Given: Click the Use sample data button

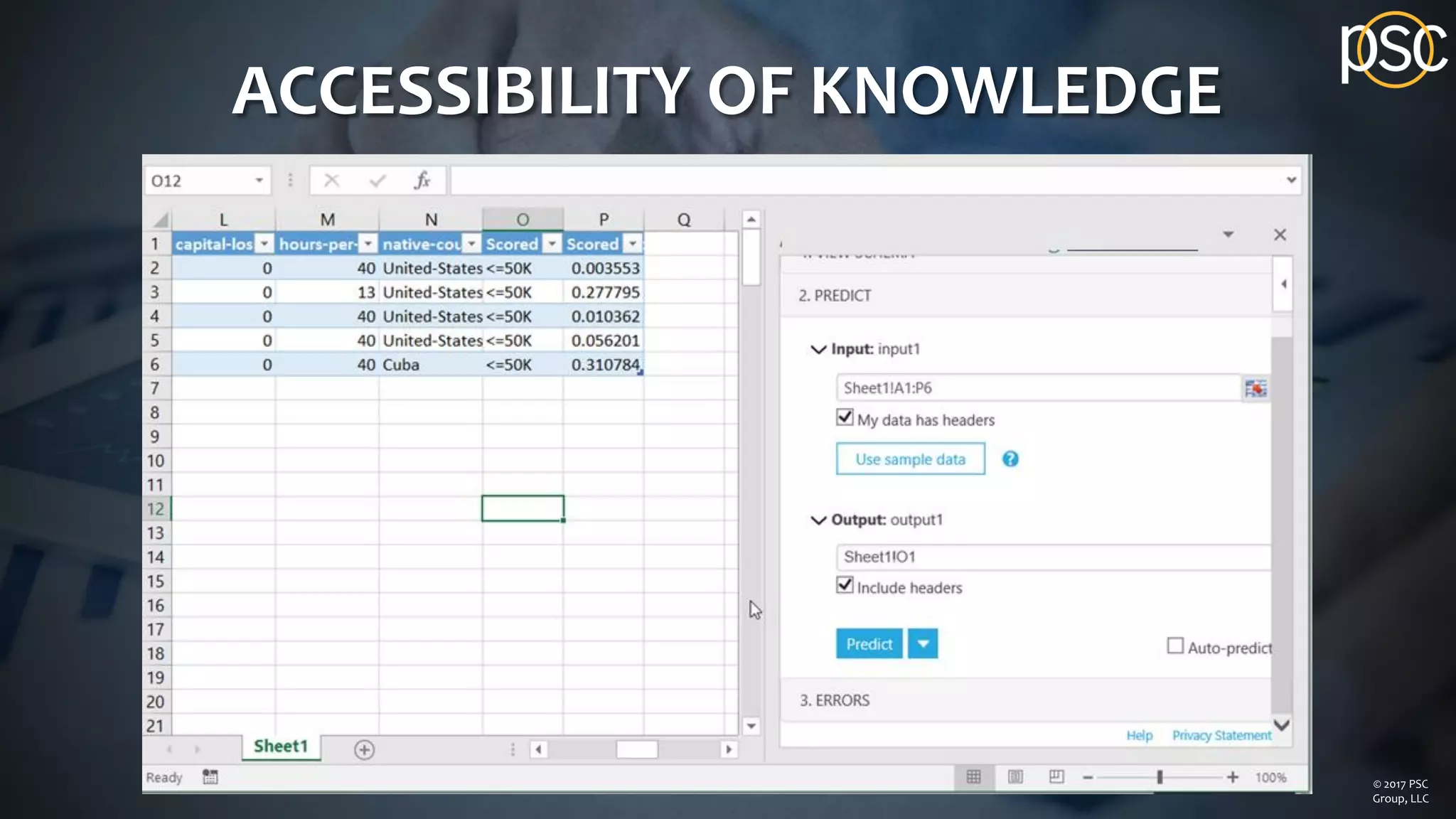Looking at the screenshot, I should [x=910, y=459].
